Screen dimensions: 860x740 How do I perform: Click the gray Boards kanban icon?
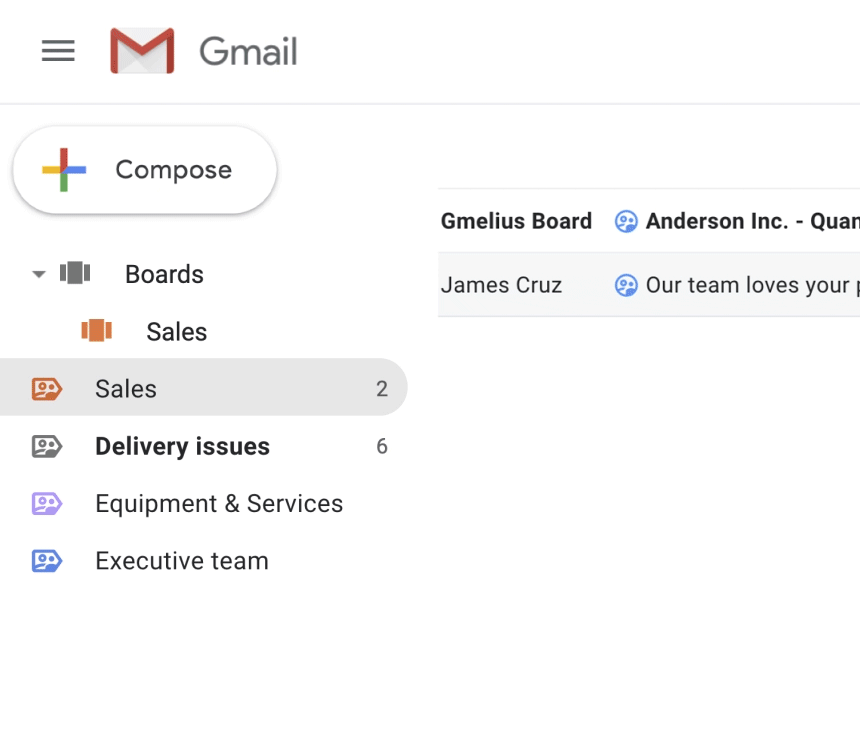point(75,273)
